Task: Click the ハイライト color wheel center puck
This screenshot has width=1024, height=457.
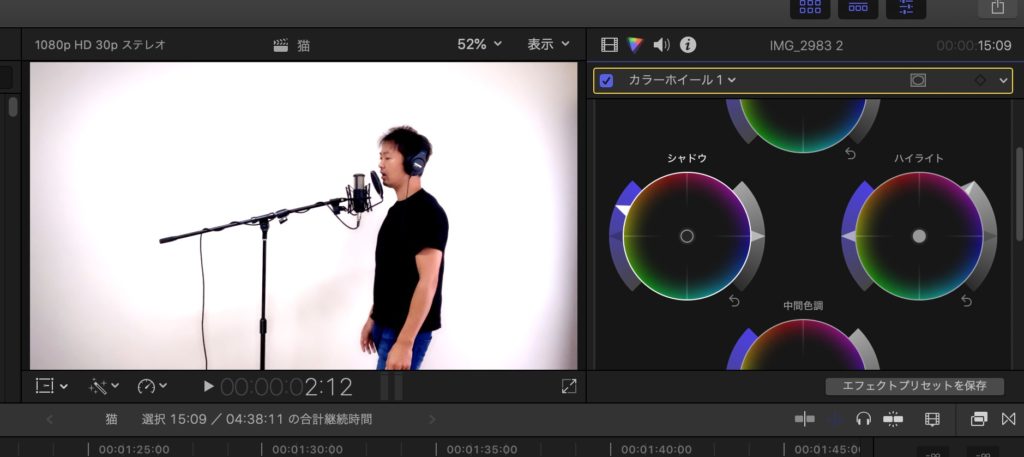Action: [x=919, y=236]
